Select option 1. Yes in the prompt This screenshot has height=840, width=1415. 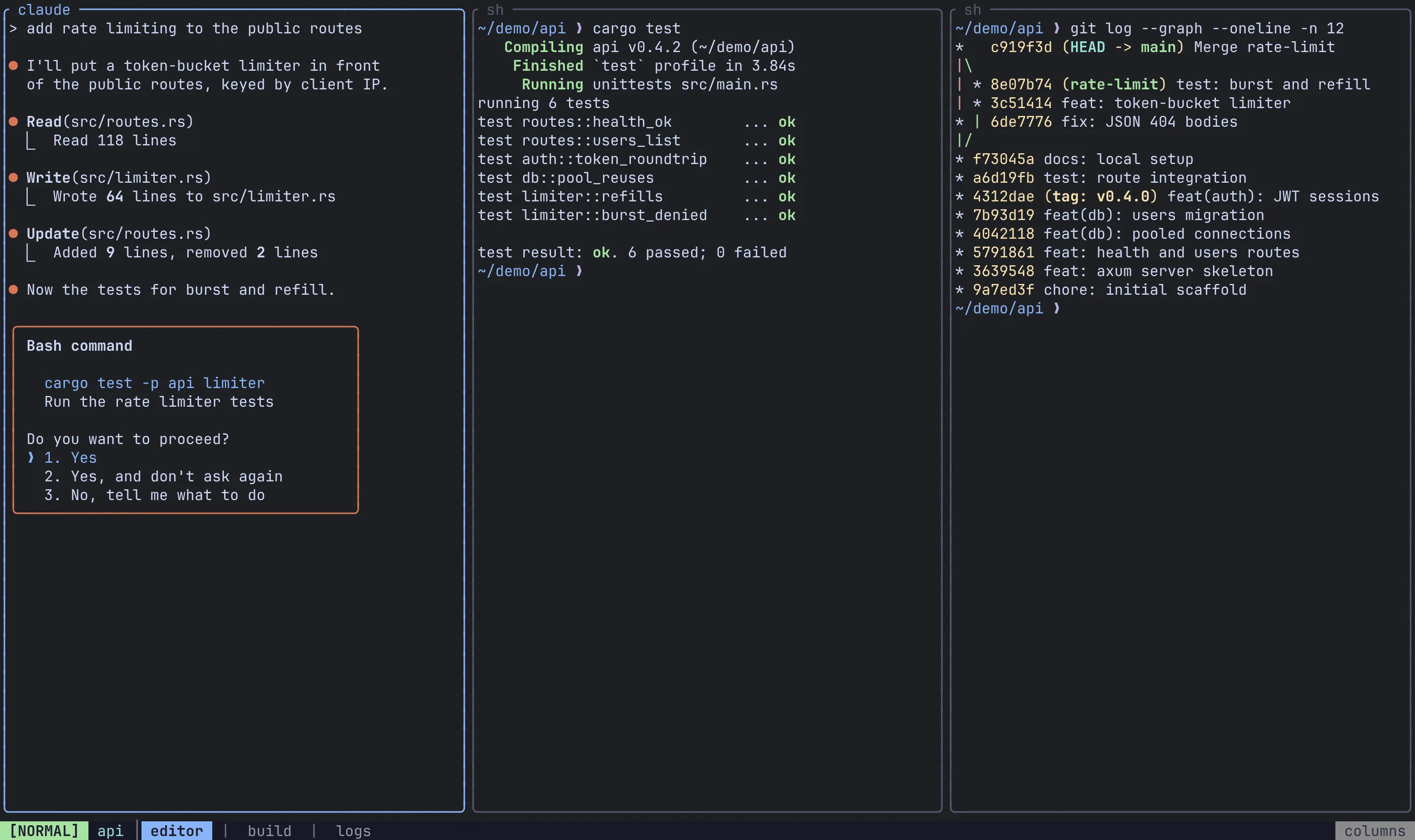pos(70,457)
